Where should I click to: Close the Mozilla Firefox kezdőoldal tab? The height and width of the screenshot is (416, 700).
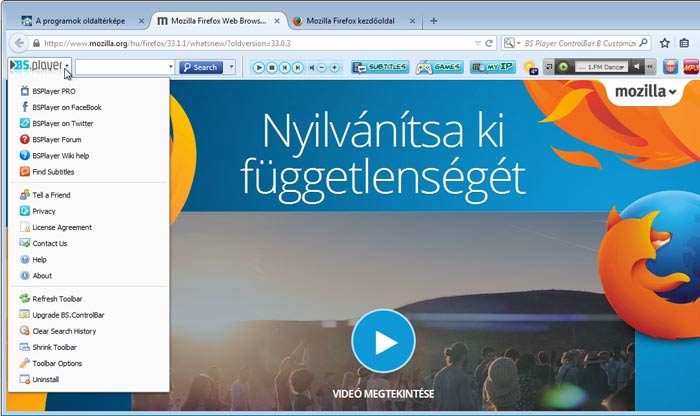click(412, 21)
